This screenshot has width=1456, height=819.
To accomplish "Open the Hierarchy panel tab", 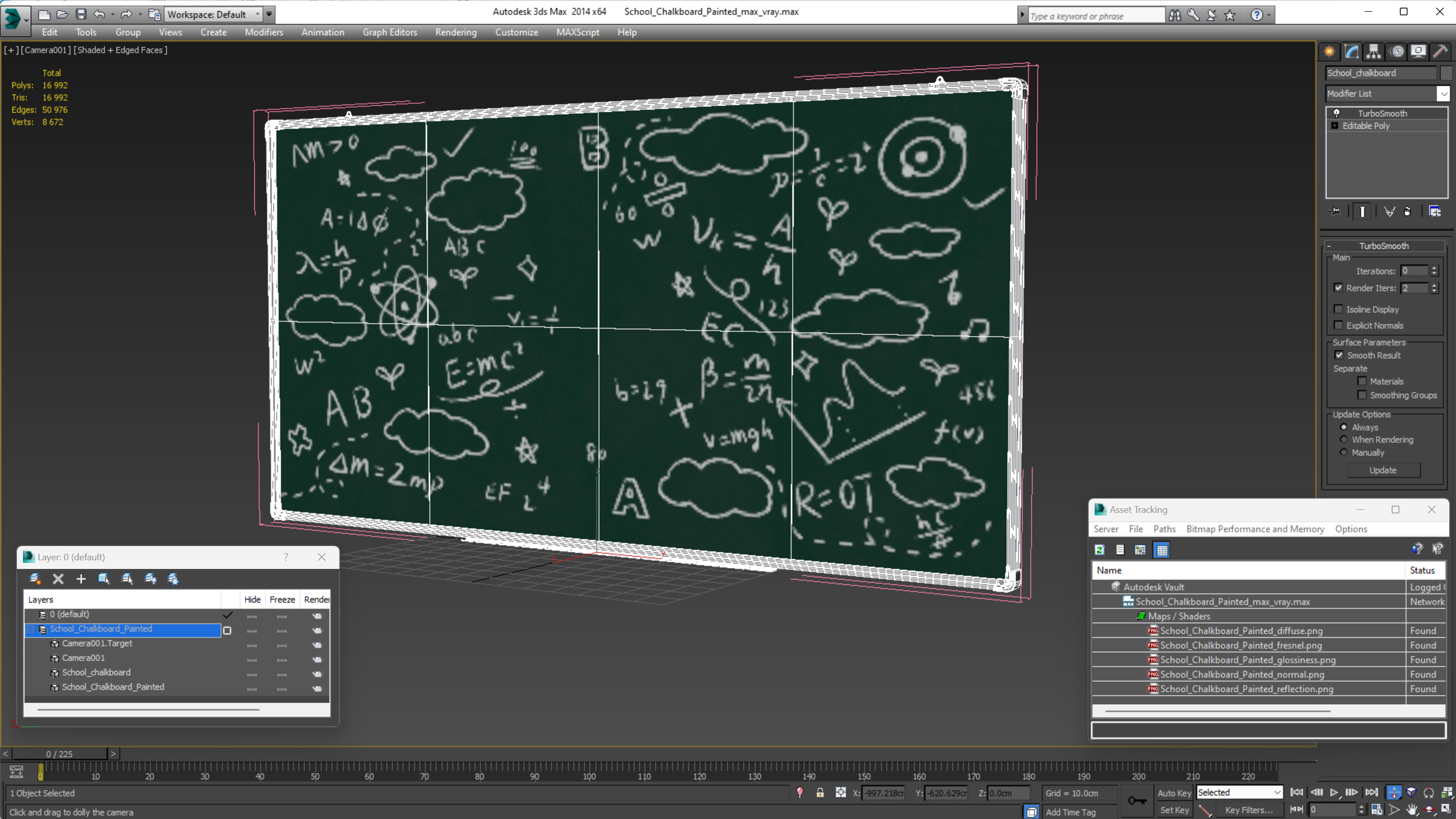I will click(x=1373, y=52).
